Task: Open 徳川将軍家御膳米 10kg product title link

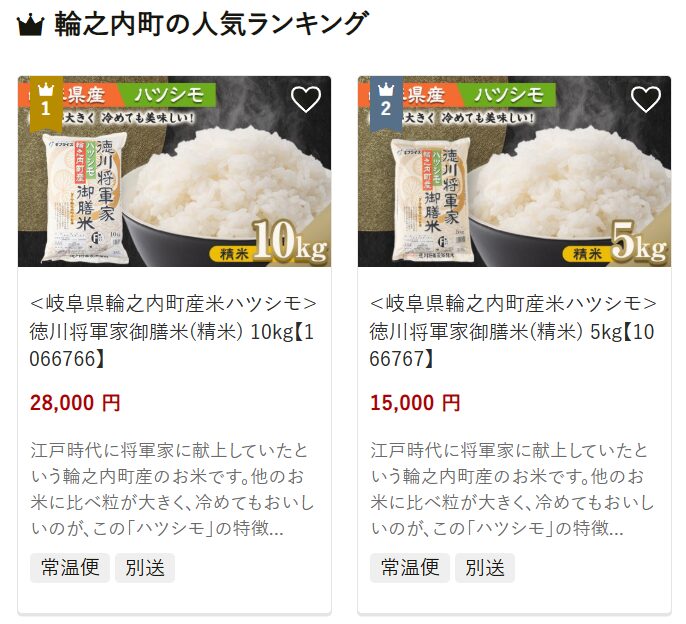Action: (x=173, y=332)
